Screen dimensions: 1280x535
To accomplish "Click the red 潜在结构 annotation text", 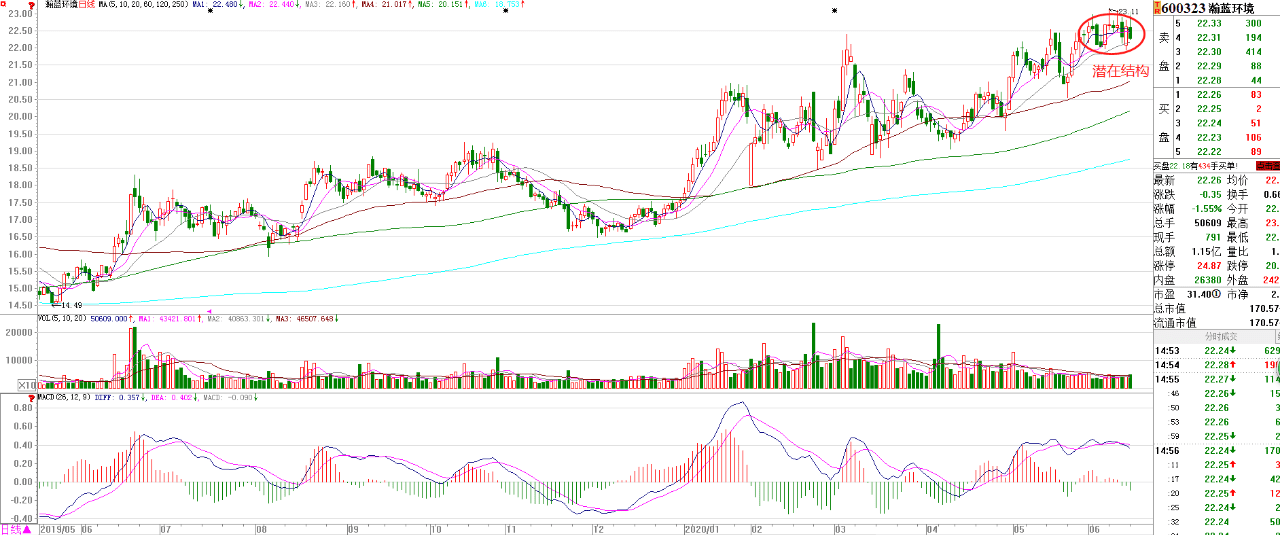I will [1120, 71].
